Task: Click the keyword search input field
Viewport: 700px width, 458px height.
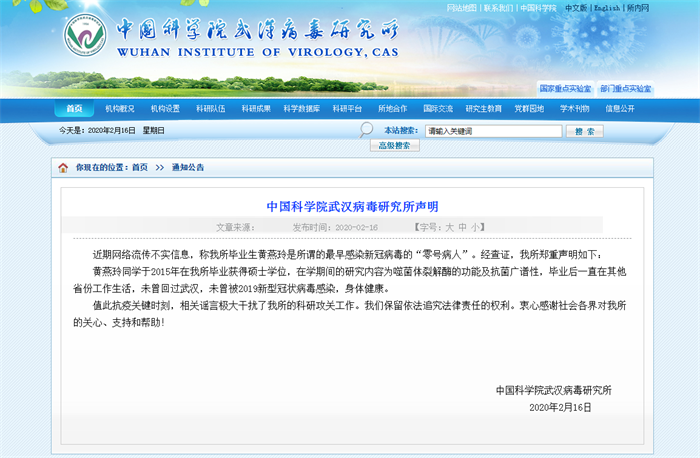Action: pyautogui.click(x=493, y=131)
